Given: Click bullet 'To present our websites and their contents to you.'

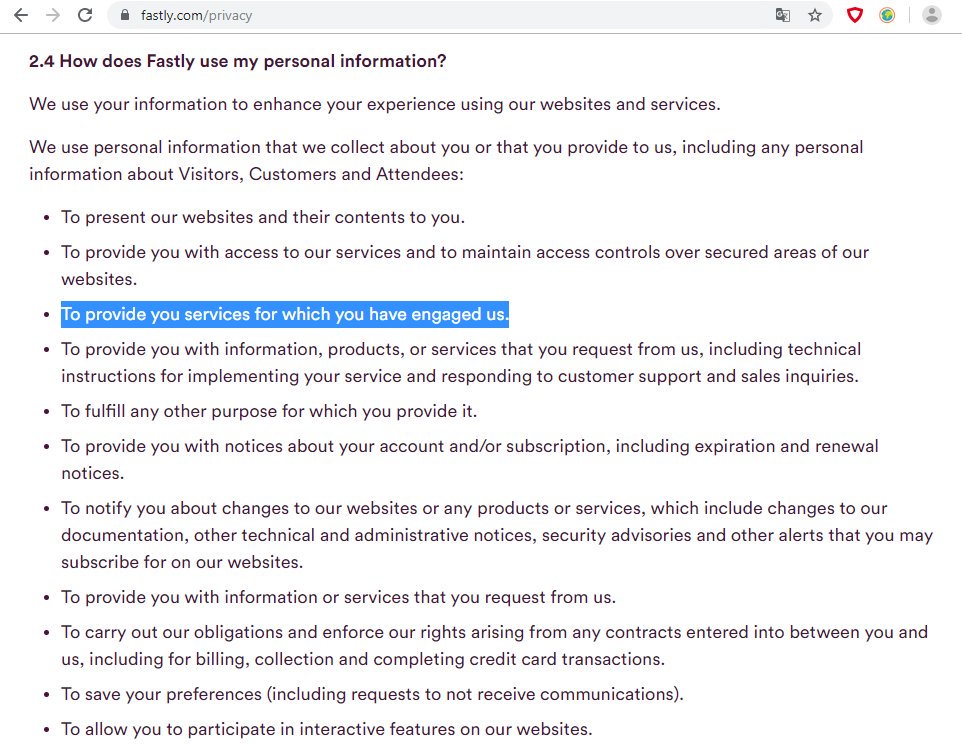Looking at the screenshot, I should 263,217.
